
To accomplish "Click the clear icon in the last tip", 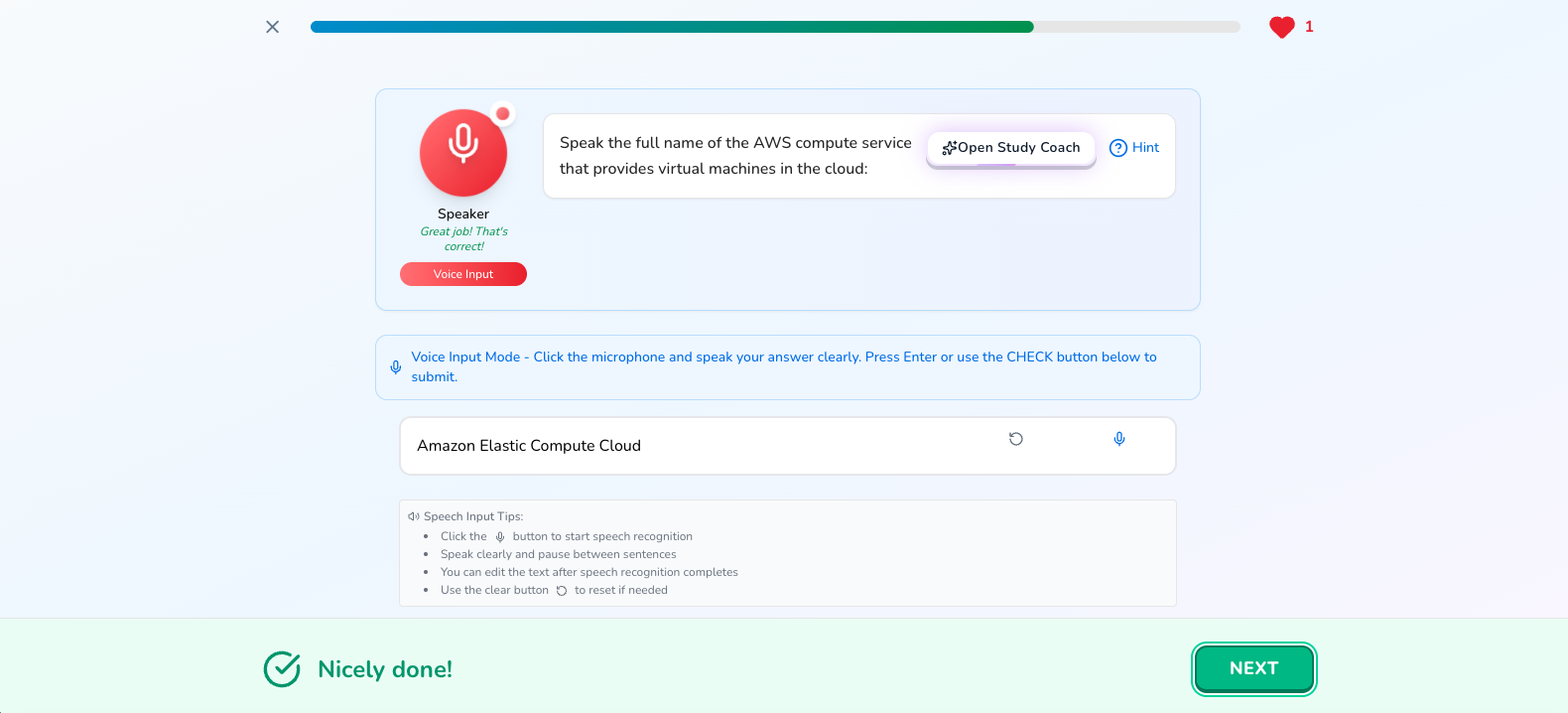I will (x=562, y=591).
